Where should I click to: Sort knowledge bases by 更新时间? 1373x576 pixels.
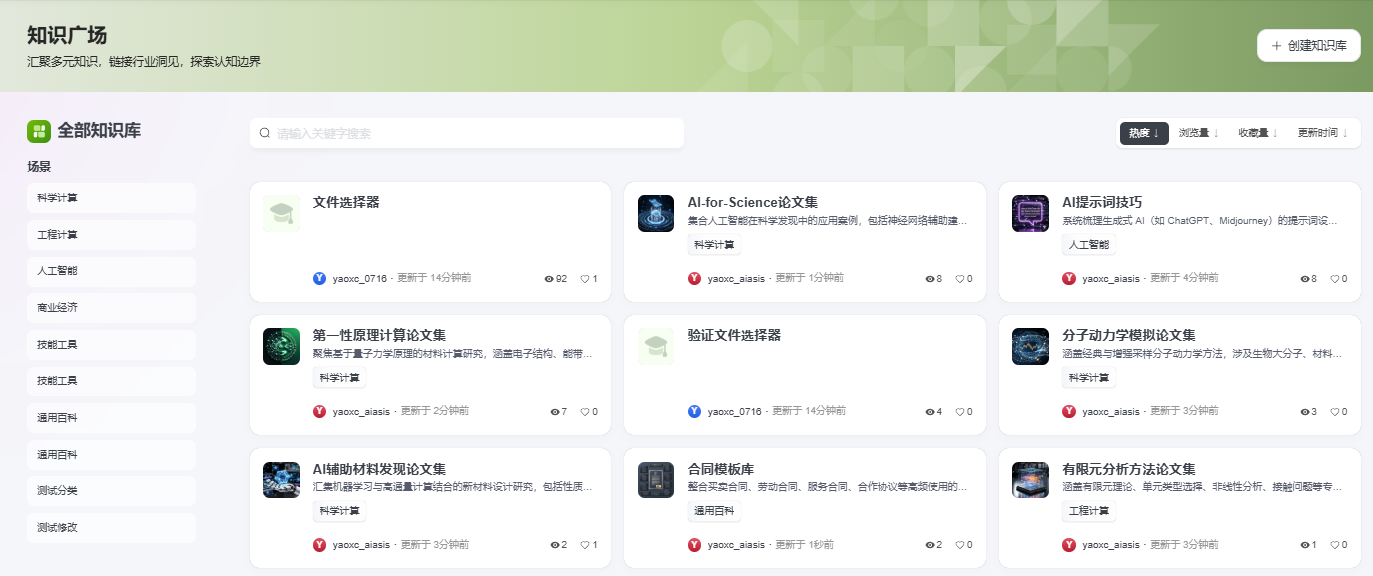click(x=1322, y=133)
